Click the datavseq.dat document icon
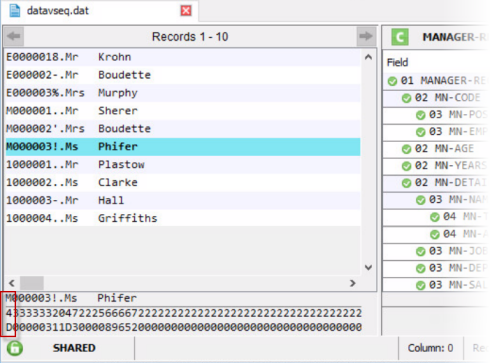Screen dimensions: 490x363 pos(15,10)
